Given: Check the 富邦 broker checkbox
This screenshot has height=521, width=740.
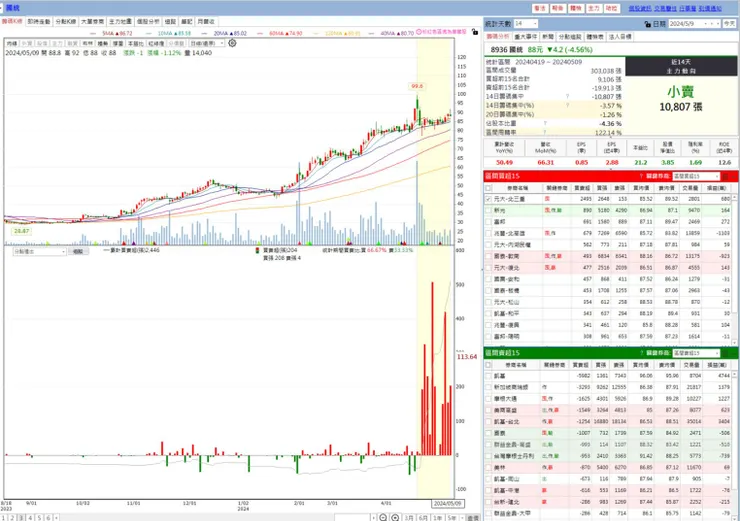Looking at the screenshot, I should [x=488, y=221].
